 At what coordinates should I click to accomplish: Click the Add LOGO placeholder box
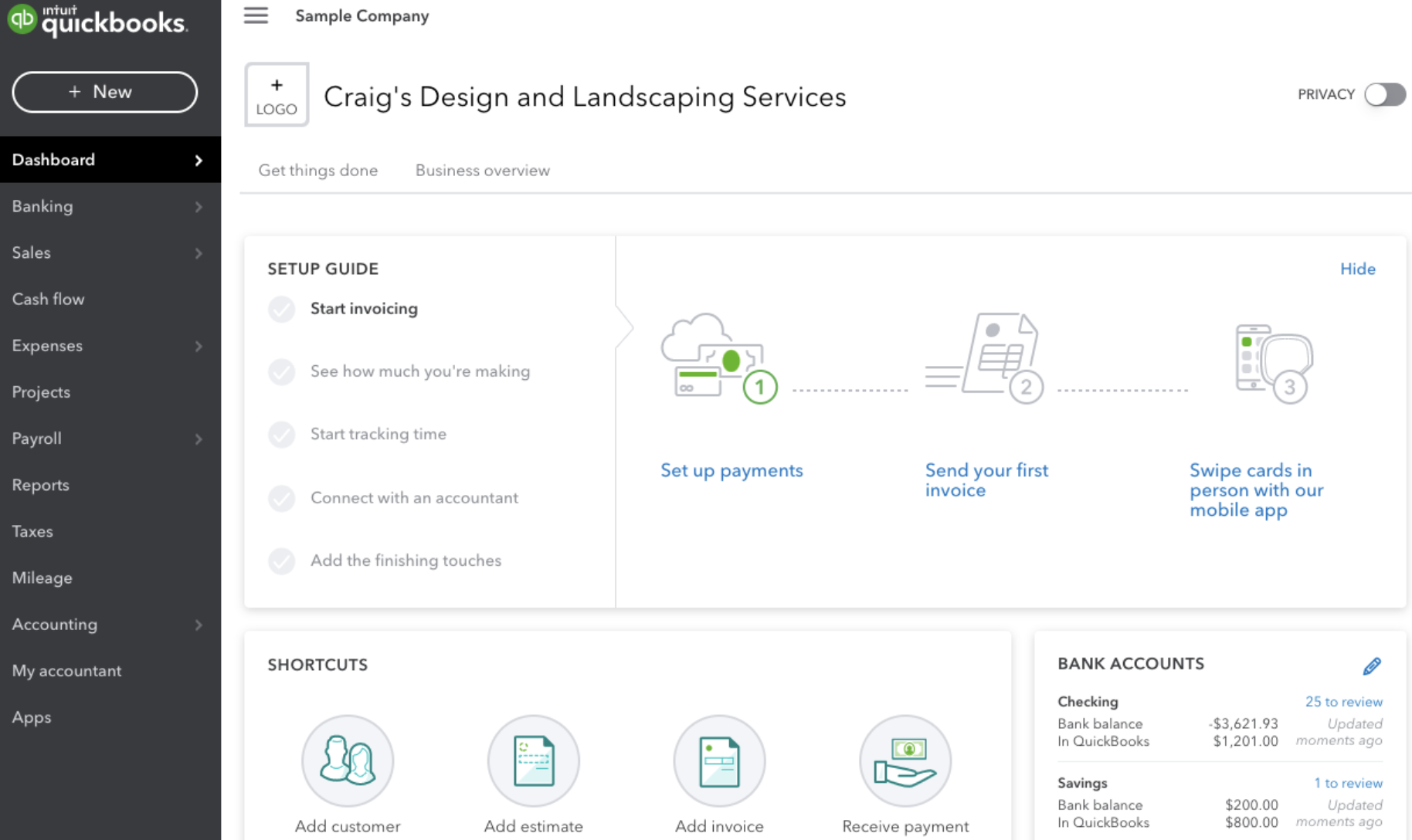tap(277, 95)
